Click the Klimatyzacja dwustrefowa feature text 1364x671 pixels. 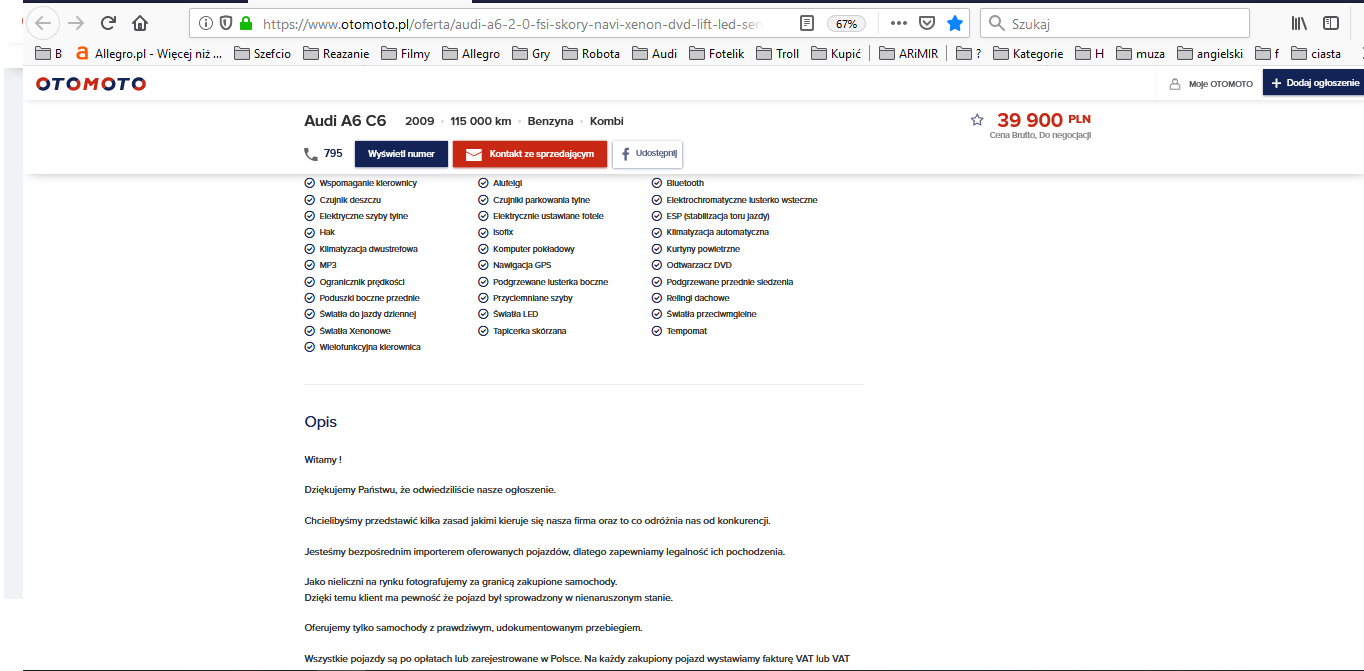369,249
